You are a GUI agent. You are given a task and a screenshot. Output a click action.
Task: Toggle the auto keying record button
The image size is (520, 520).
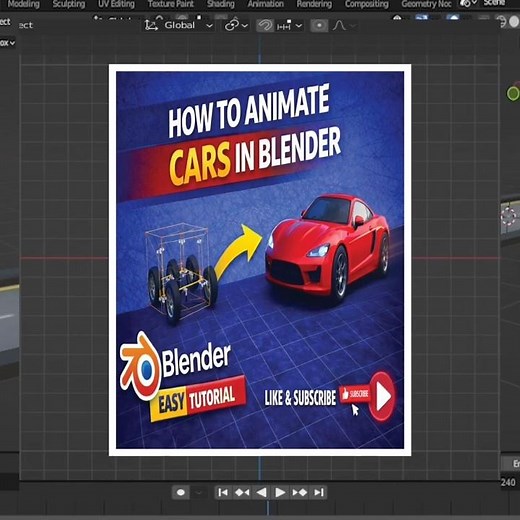181,492
